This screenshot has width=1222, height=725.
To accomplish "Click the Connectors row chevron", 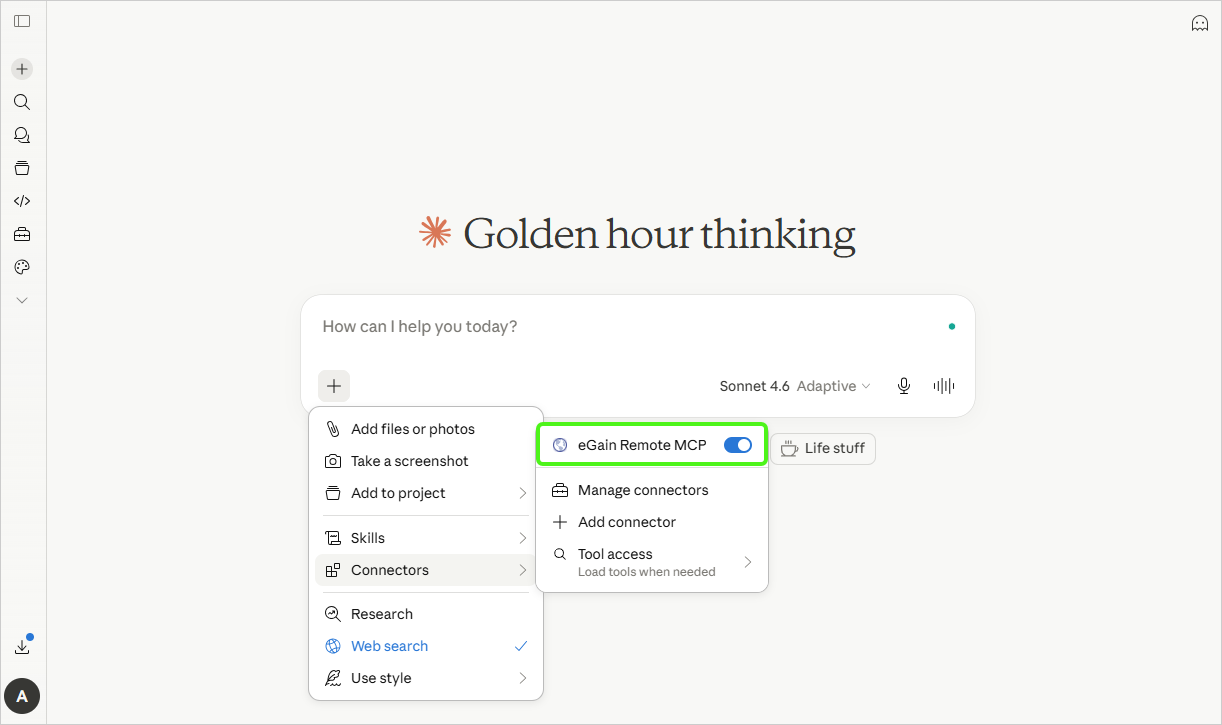I will (522, 570).
